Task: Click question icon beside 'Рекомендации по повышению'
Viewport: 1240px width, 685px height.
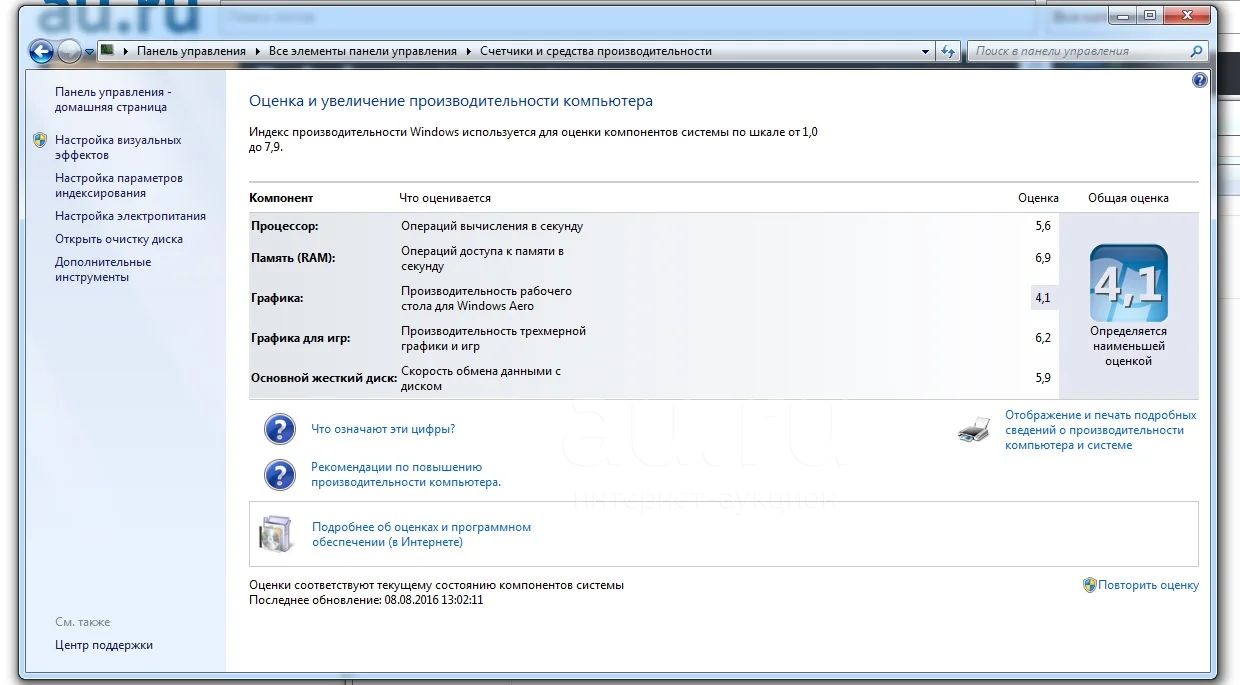Action: [280, 475]
